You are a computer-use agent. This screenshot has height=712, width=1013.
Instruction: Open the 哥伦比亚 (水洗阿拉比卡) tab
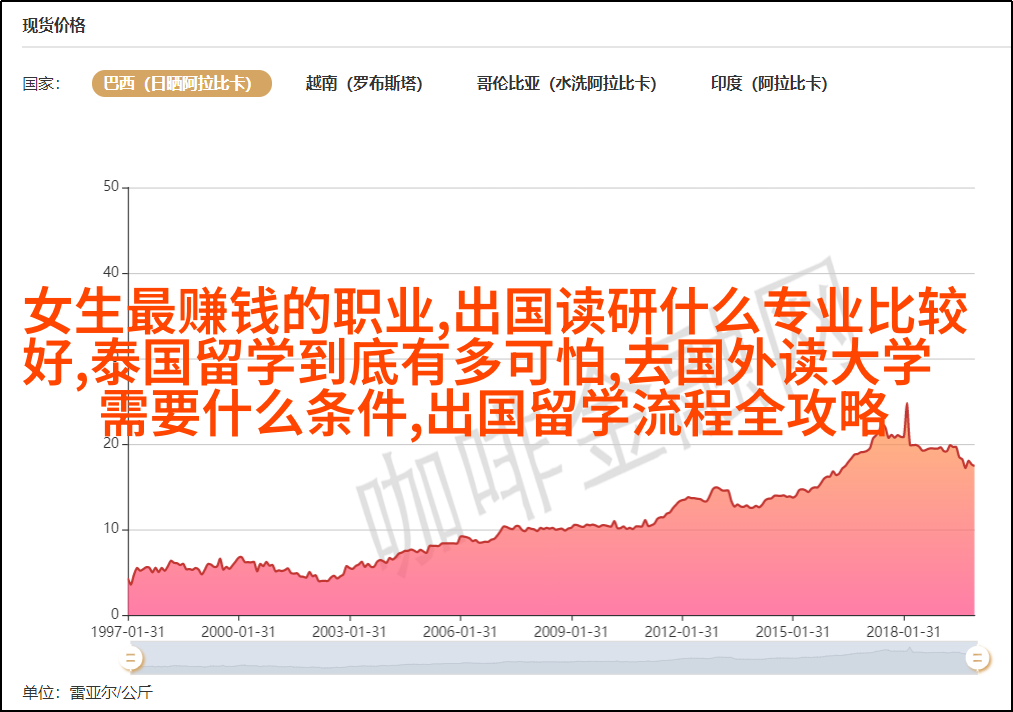566,84
